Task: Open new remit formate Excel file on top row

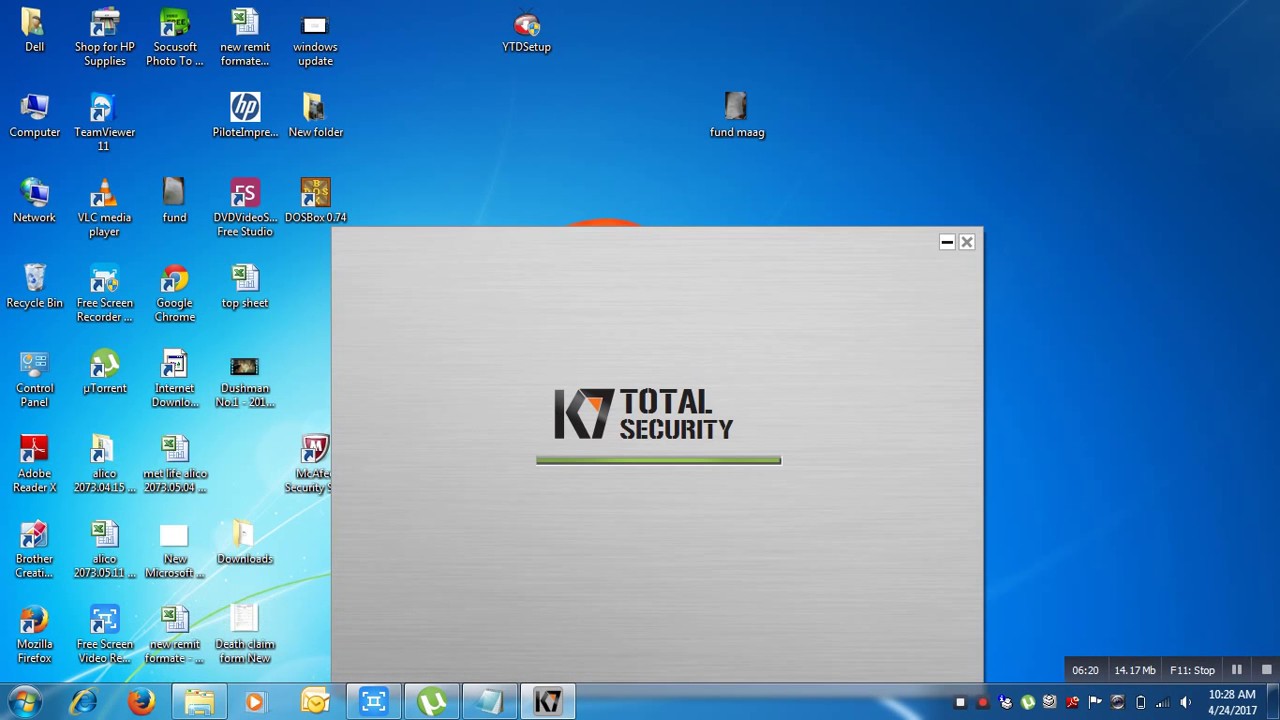Action: [x=245, y=38]
